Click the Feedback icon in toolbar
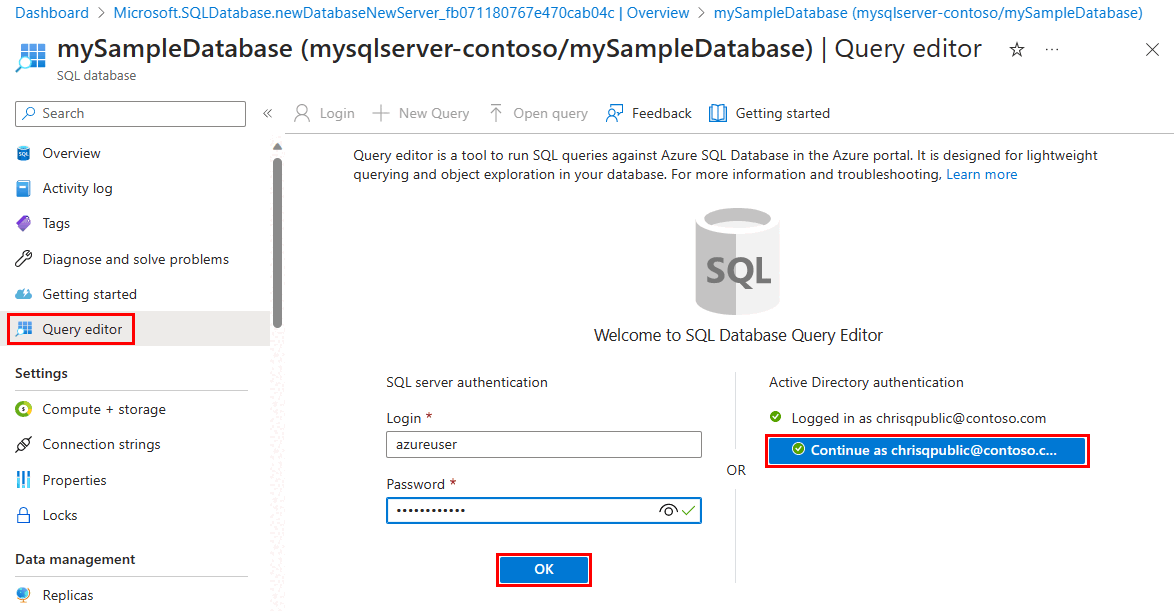1174x611 pixels. 615,113
